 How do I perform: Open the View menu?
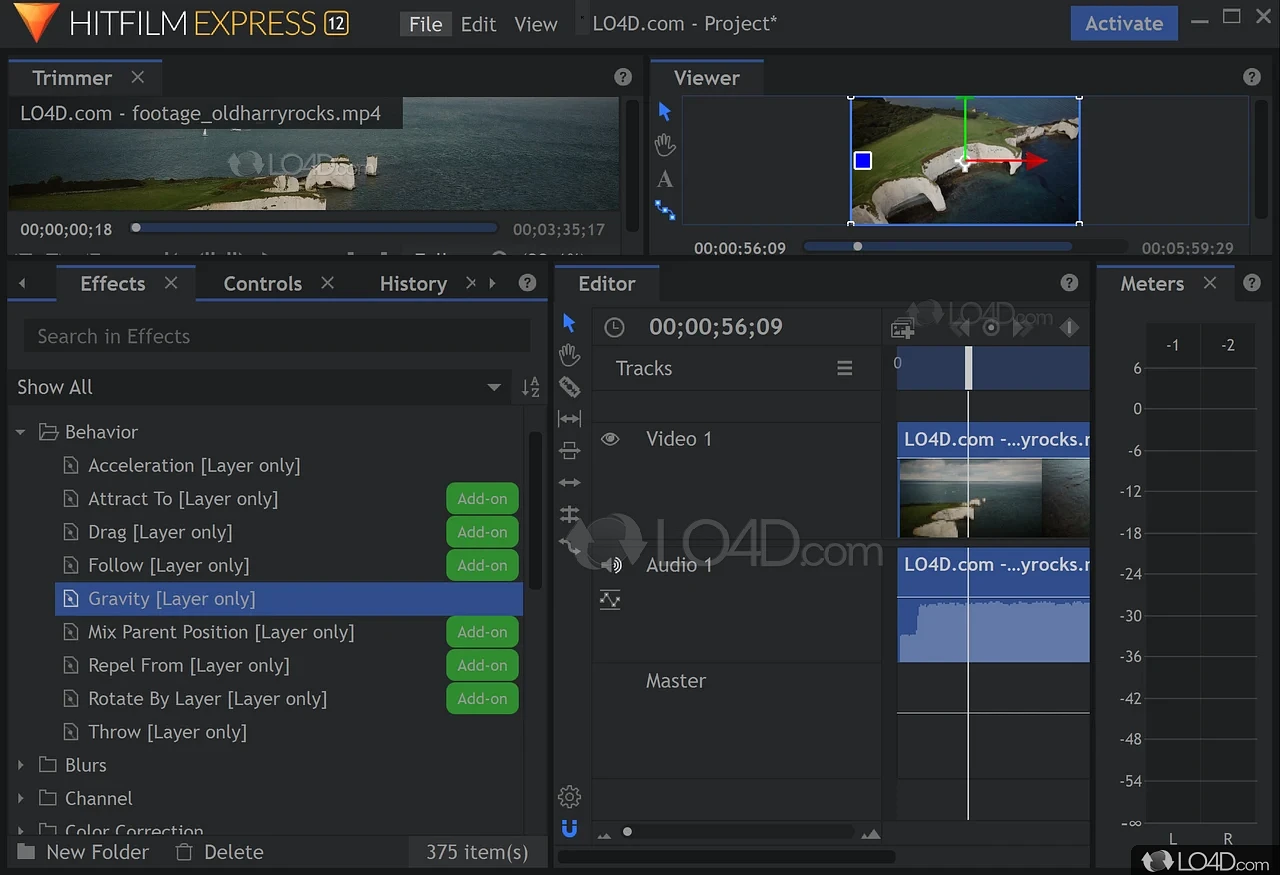(536, 24)
